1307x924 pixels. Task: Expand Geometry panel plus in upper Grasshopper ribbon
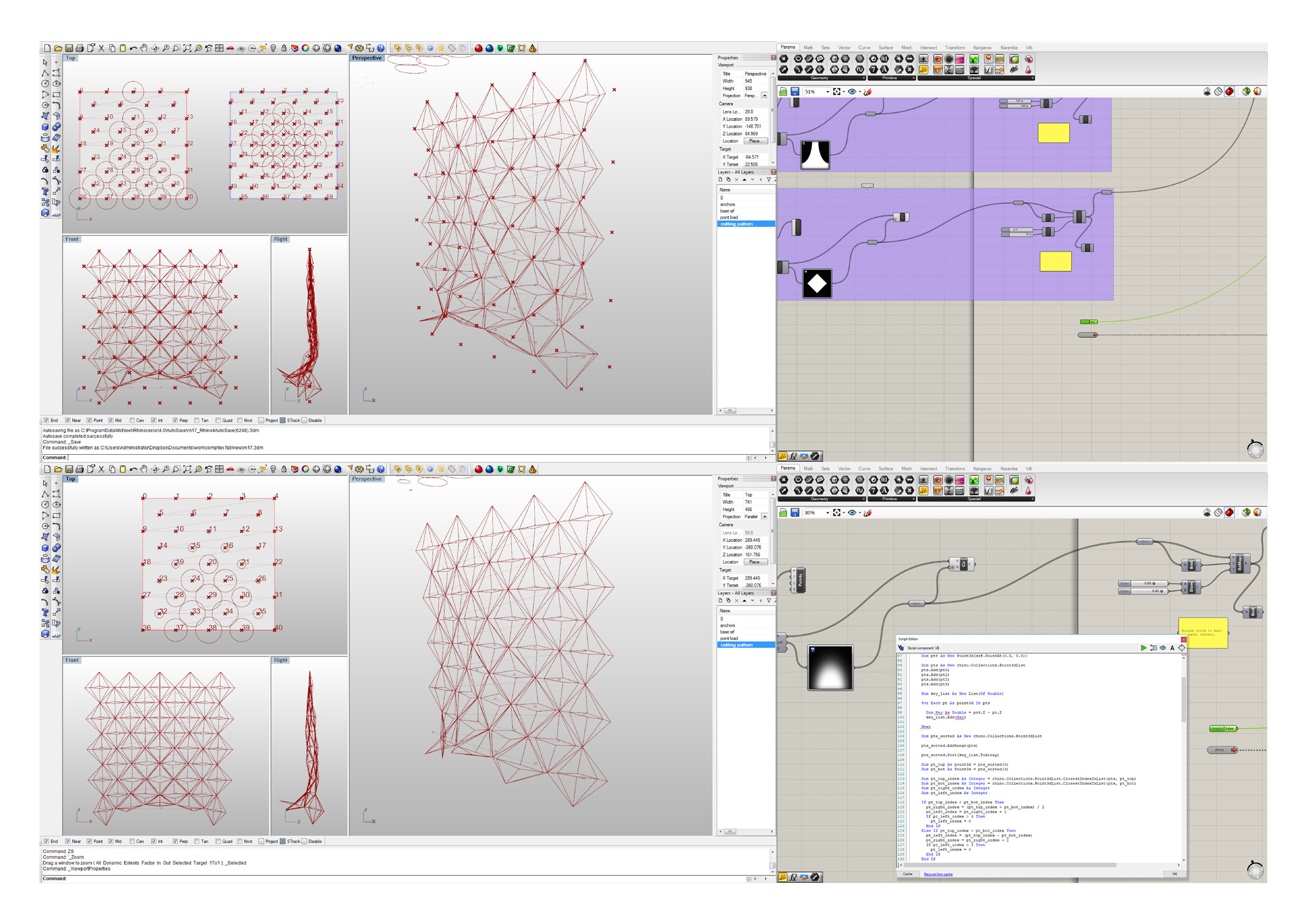[864, 78]
